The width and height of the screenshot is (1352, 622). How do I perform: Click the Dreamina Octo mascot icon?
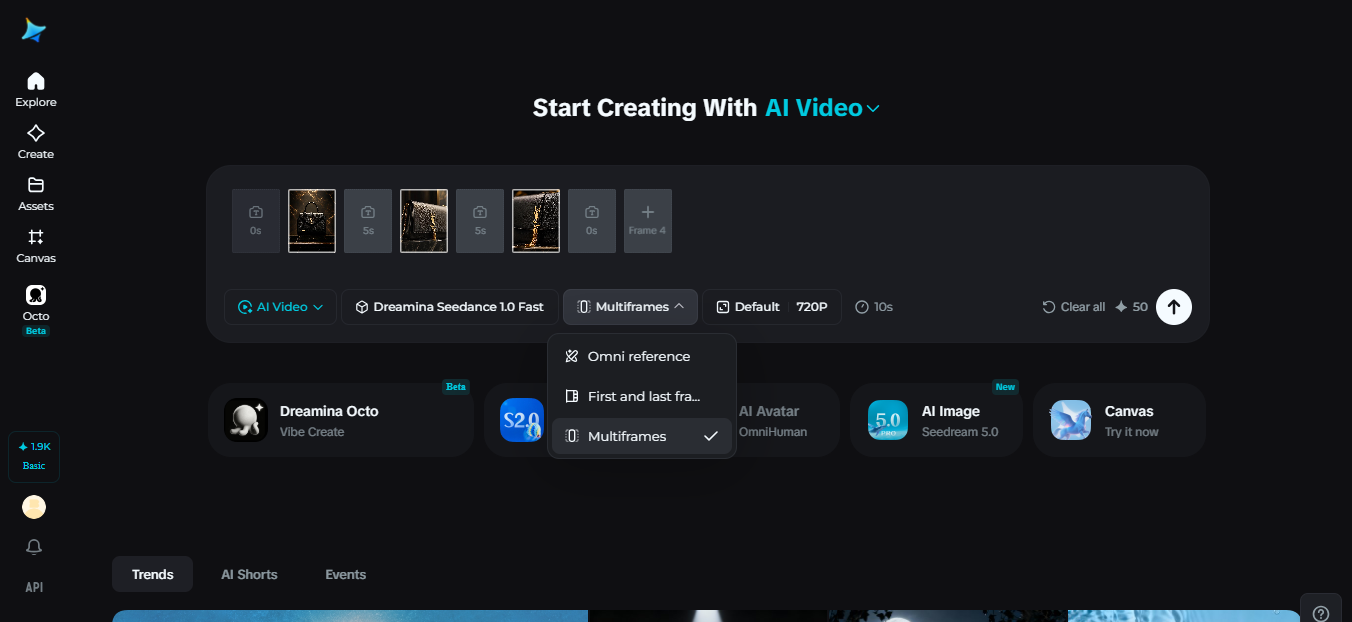tap(246, 420)
